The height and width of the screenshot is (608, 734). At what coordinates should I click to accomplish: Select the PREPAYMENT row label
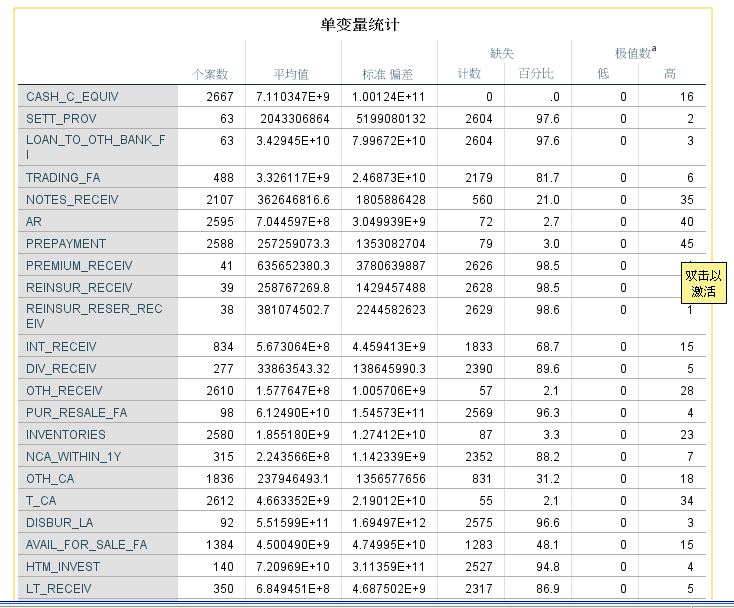(x=66, y=243)
